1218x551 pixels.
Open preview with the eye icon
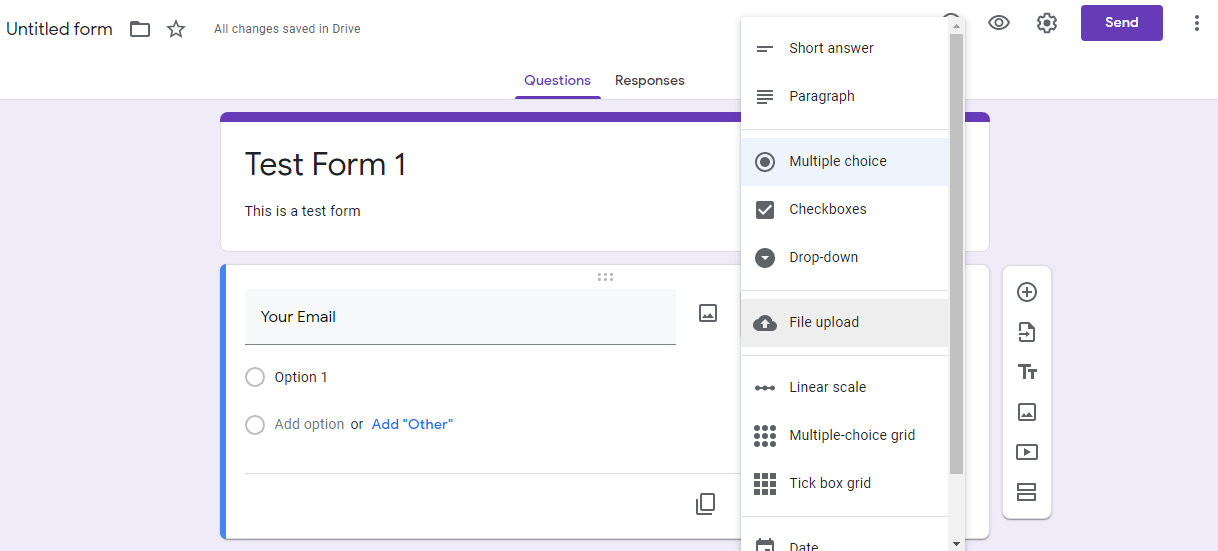click(x=998, y=23)
